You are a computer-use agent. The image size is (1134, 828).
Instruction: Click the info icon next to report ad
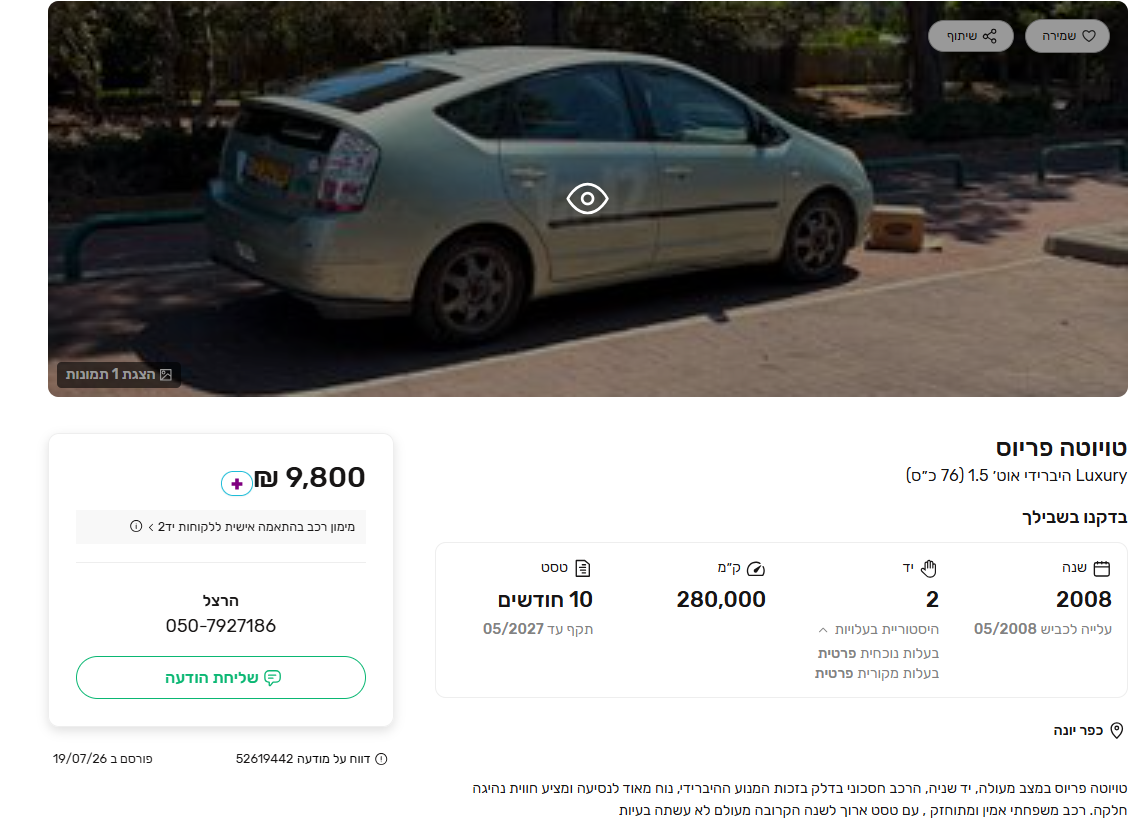pos(381,759)
